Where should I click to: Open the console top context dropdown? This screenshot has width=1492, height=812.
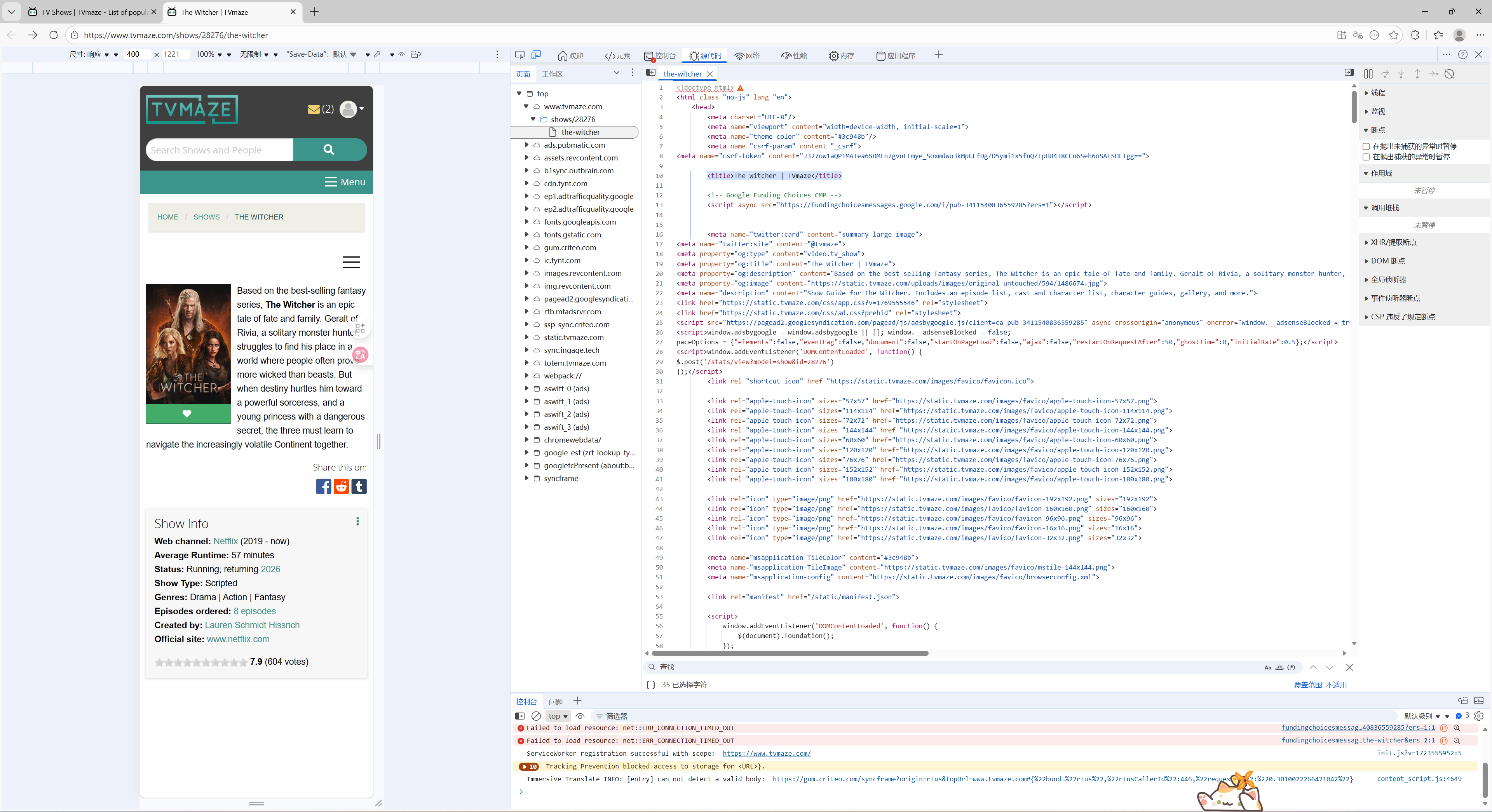pos(558,716)
